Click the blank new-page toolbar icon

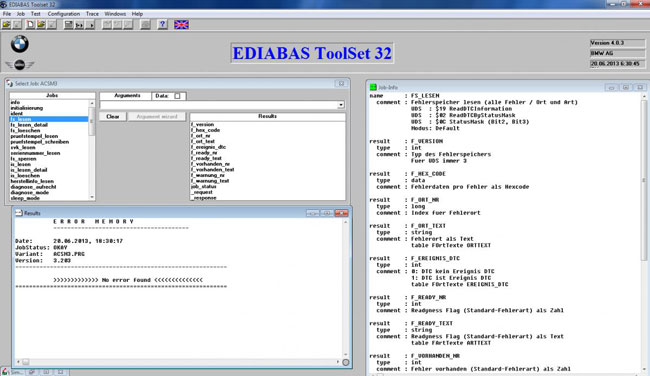point(30,25)
